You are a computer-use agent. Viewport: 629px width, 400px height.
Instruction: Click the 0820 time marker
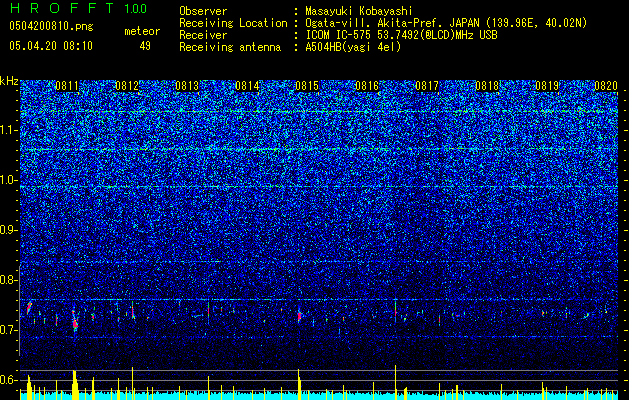tap(606, 86)
